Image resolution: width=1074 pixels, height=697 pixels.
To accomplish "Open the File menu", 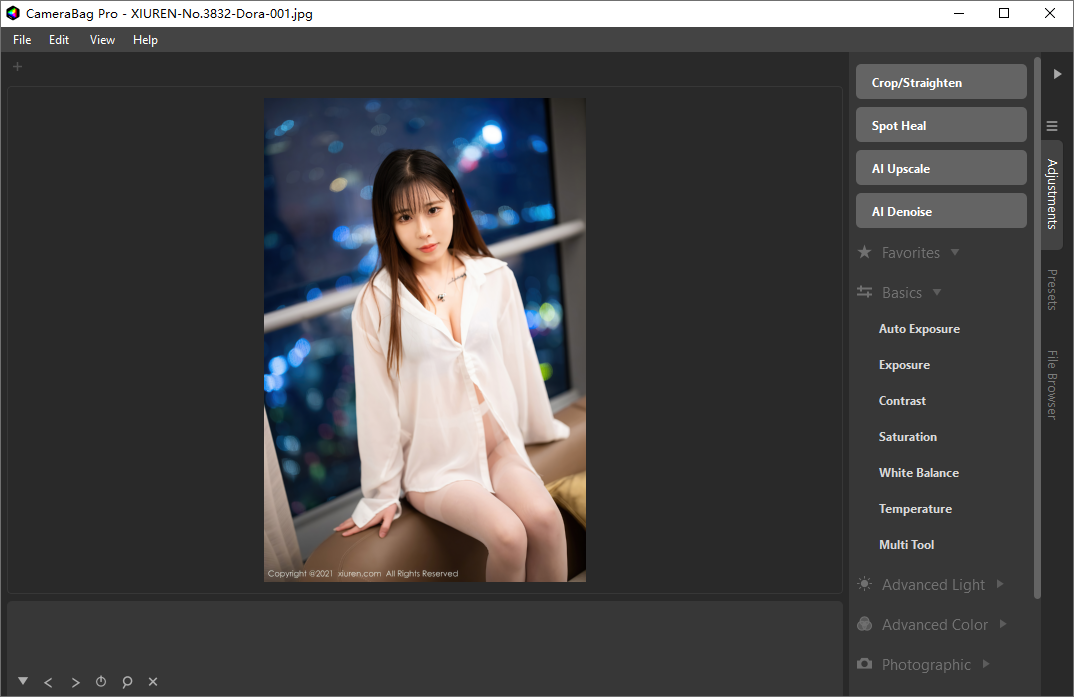I will 21,40.
